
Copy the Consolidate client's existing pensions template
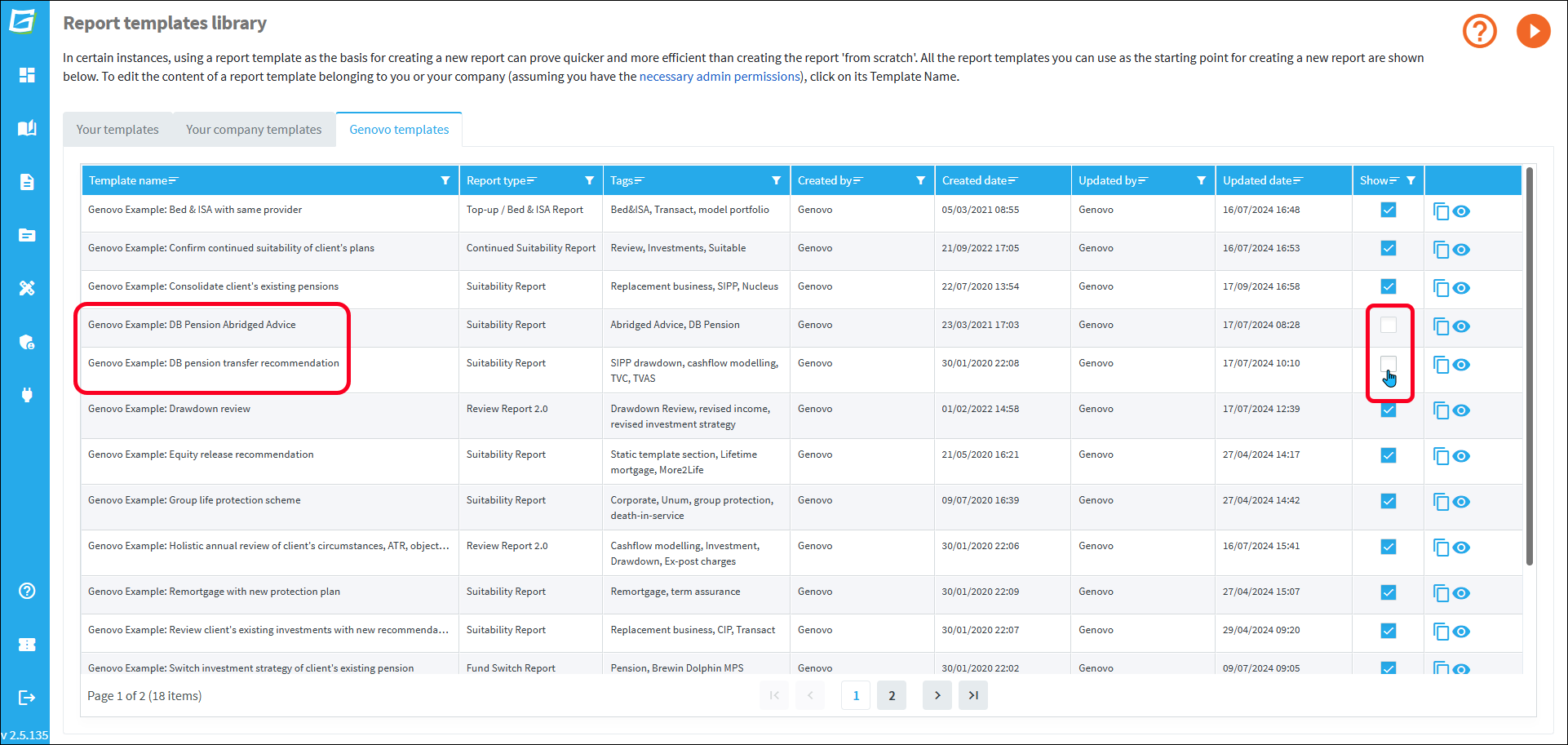tap(1441, 288)
